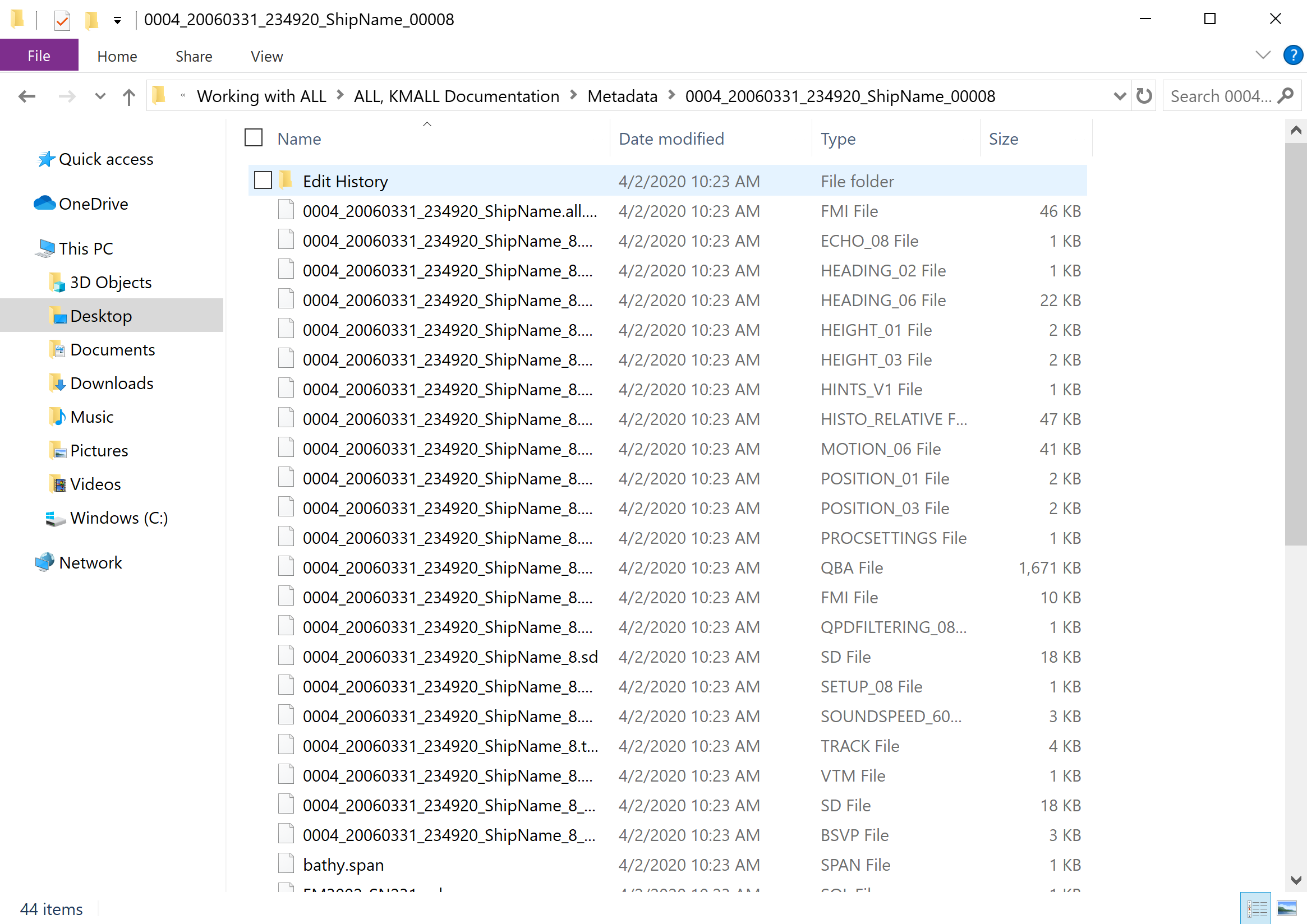Click the Up one level arrow
Screen dimensions: 1307x924
click(x=128, y=96)
